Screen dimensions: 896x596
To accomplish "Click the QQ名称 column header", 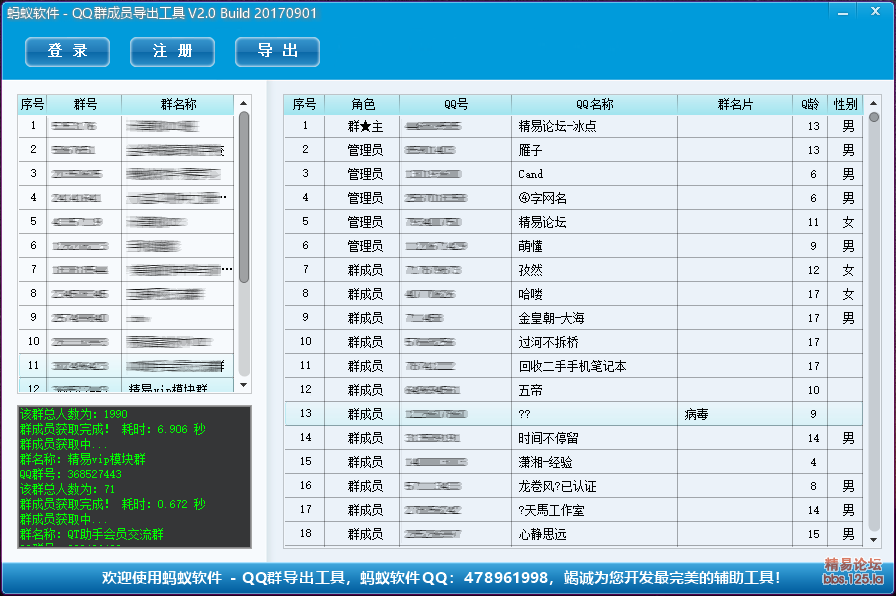I will tap(594, 104).
